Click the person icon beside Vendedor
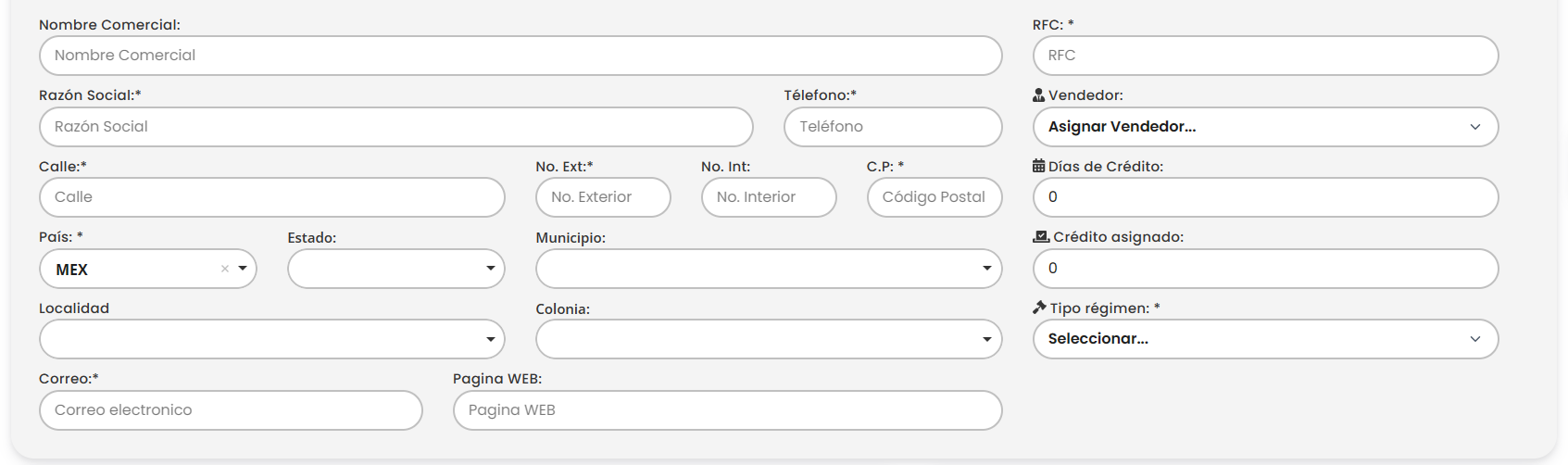This screenshot has height=465, width=1568. (1038, 95)
